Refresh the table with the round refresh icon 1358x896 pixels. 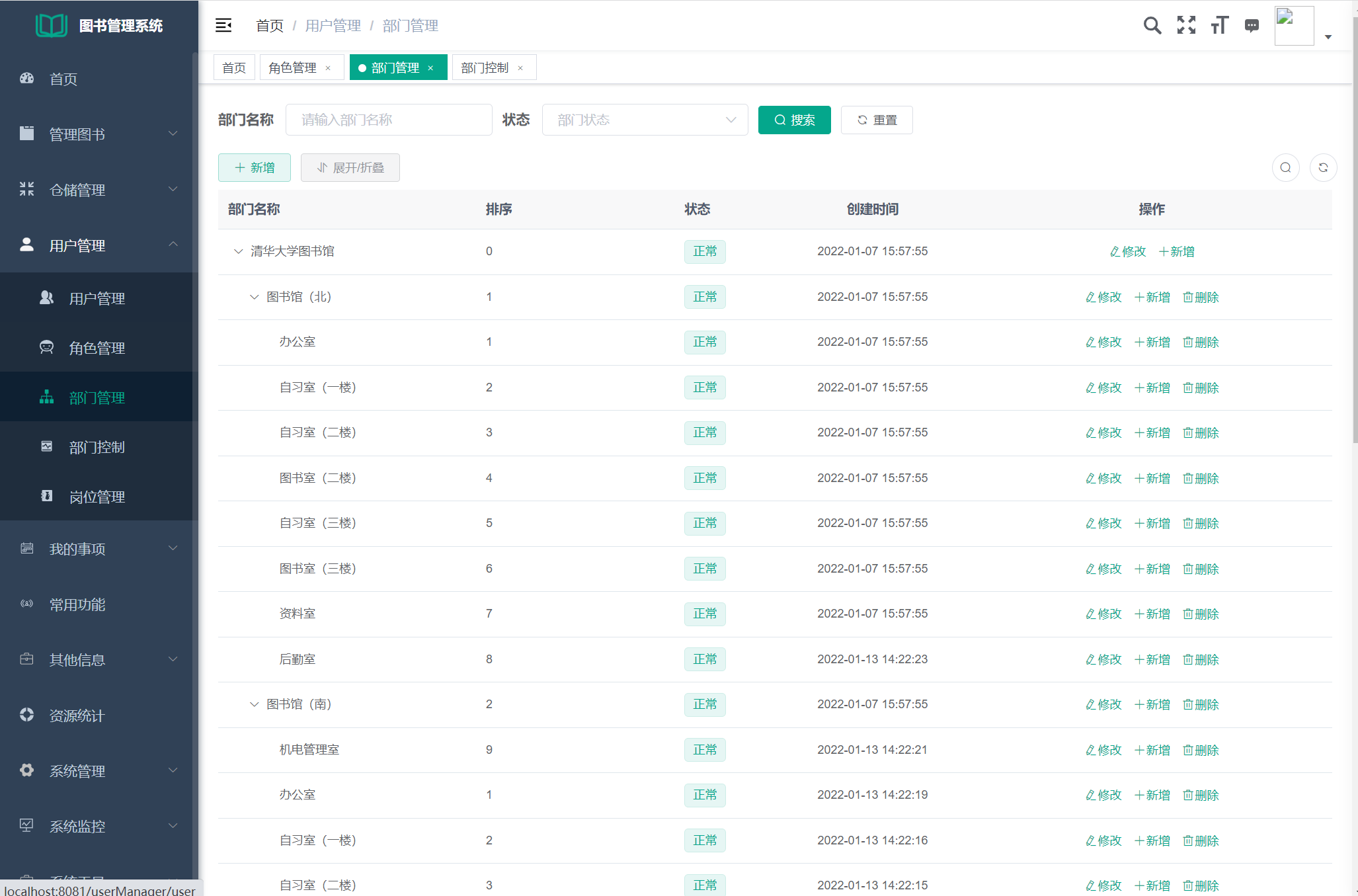click(1323, 167)
